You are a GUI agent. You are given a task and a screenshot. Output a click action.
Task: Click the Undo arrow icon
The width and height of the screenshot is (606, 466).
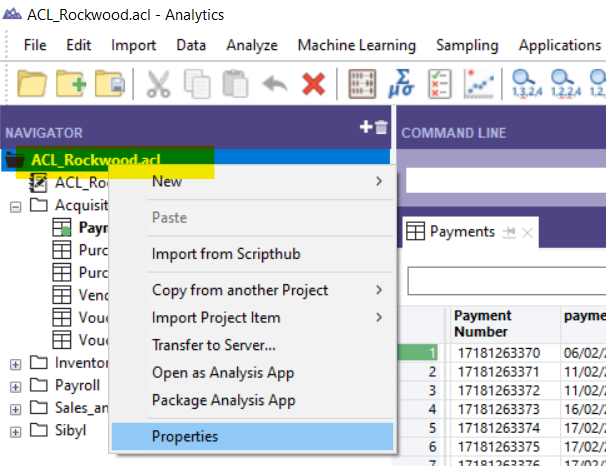click(x=274, y=83)
